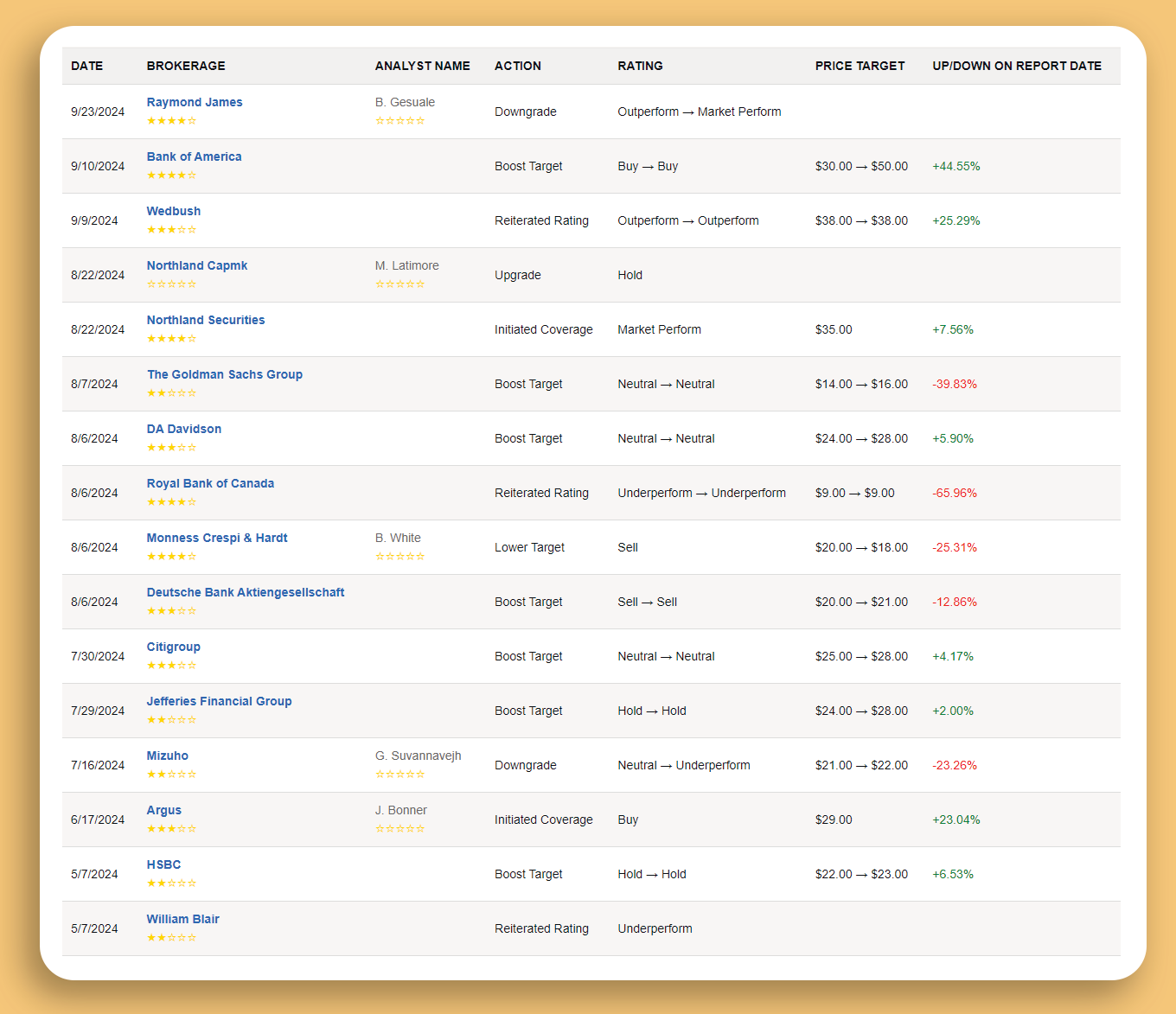Click star rating under Citigroup

point(172,666)
